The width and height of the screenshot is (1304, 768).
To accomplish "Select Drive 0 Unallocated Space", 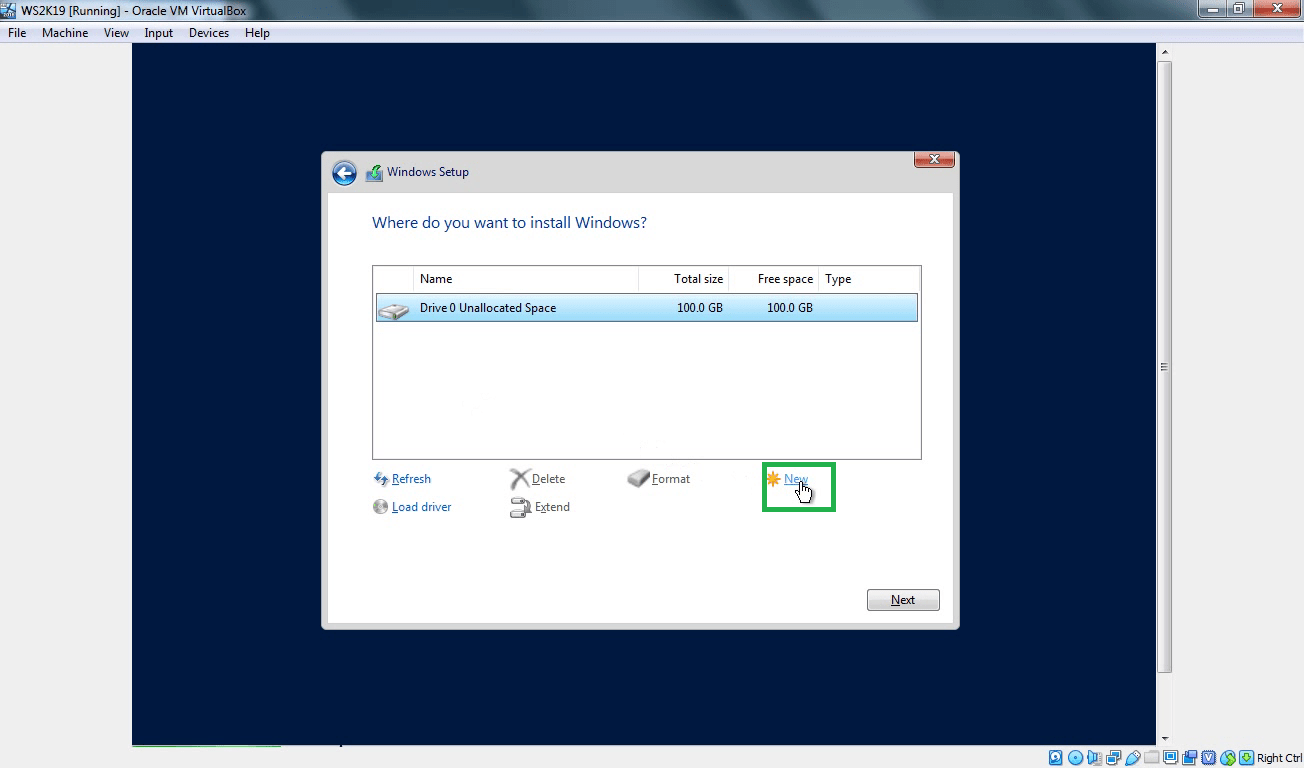I will point(647,308).
